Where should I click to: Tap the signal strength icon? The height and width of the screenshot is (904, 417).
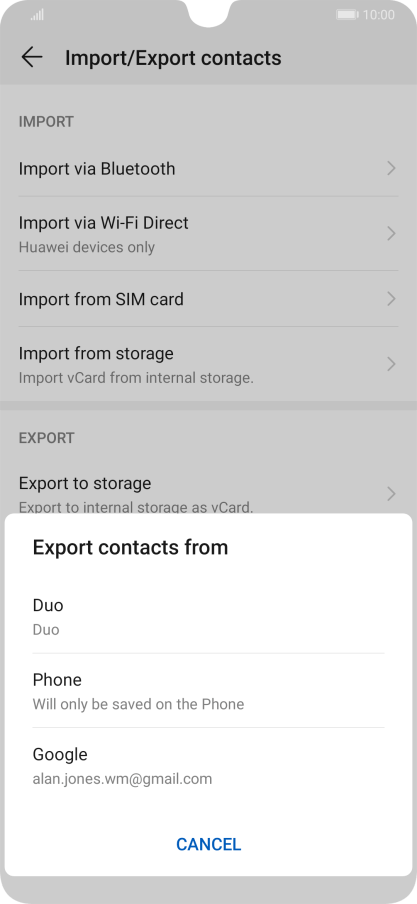click(37, 15)
